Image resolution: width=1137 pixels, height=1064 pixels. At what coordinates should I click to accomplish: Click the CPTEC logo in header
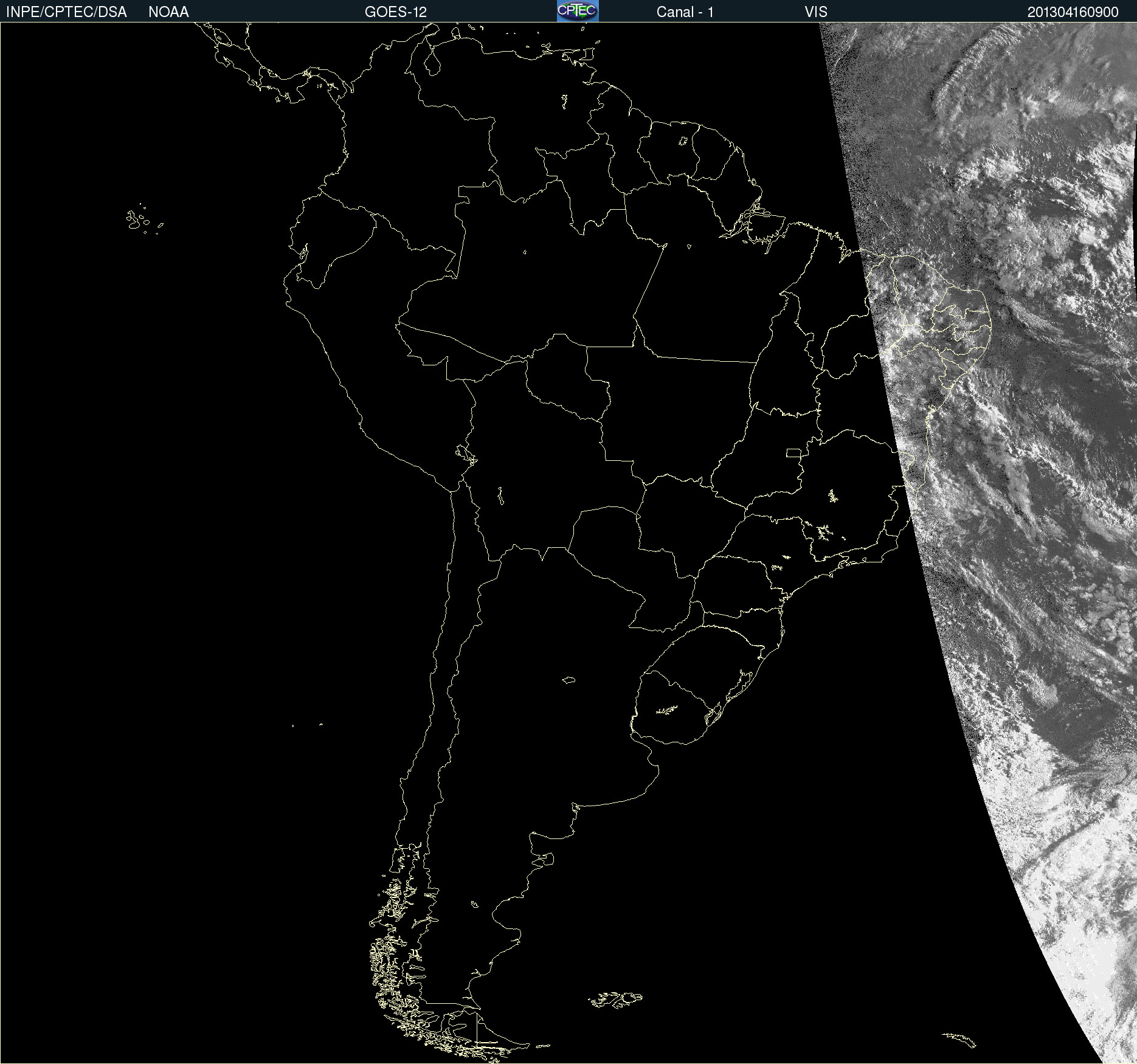578,11
